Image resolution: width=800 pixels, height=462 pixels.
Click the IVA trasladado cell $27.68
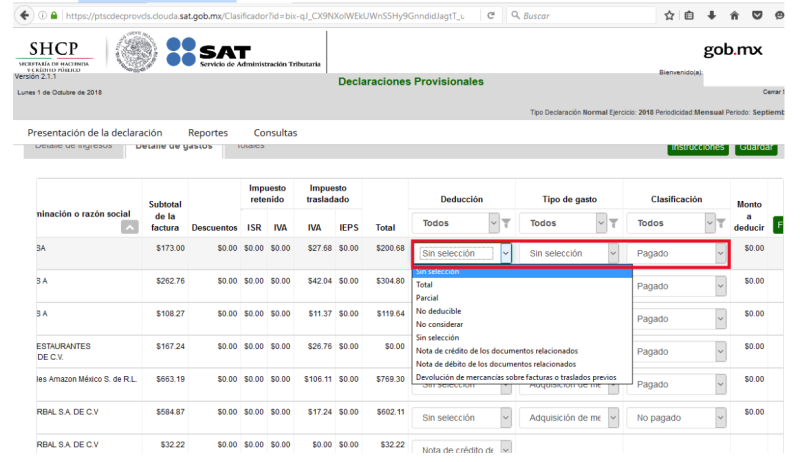[x=320, y=248]
